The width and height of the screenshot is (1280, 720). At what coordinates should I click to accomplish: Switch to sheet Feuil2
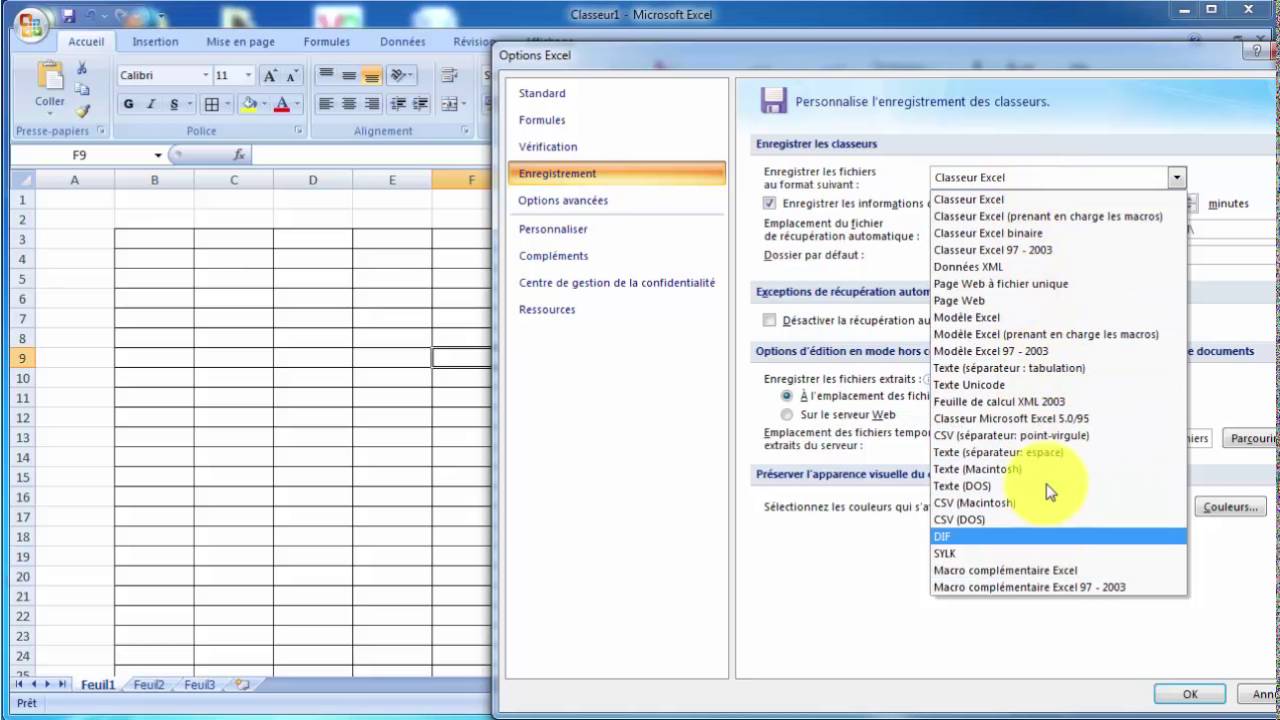(x=149, y=685)
